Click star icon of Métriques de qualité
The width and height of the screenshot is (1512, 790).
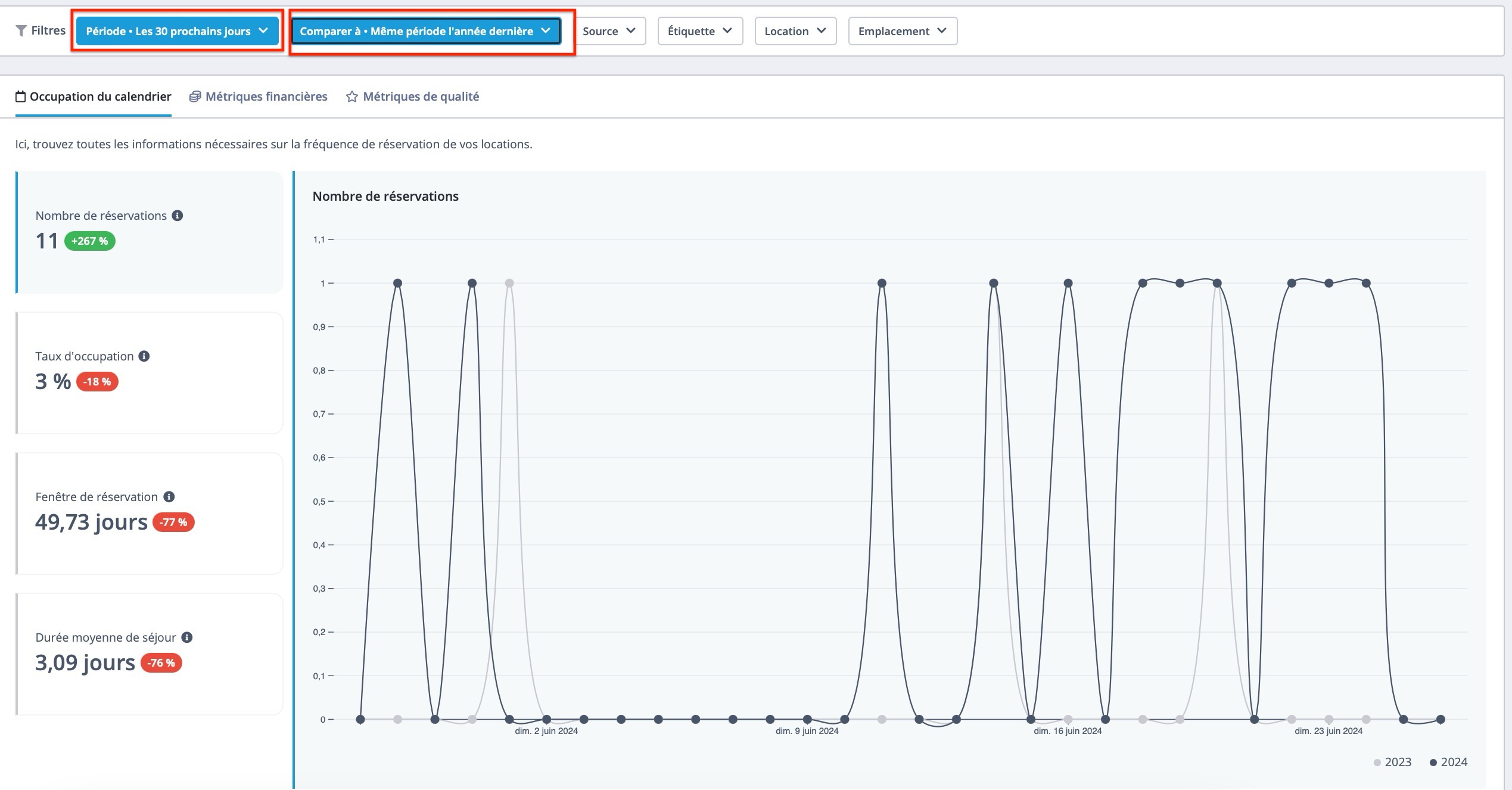point(352,97)
